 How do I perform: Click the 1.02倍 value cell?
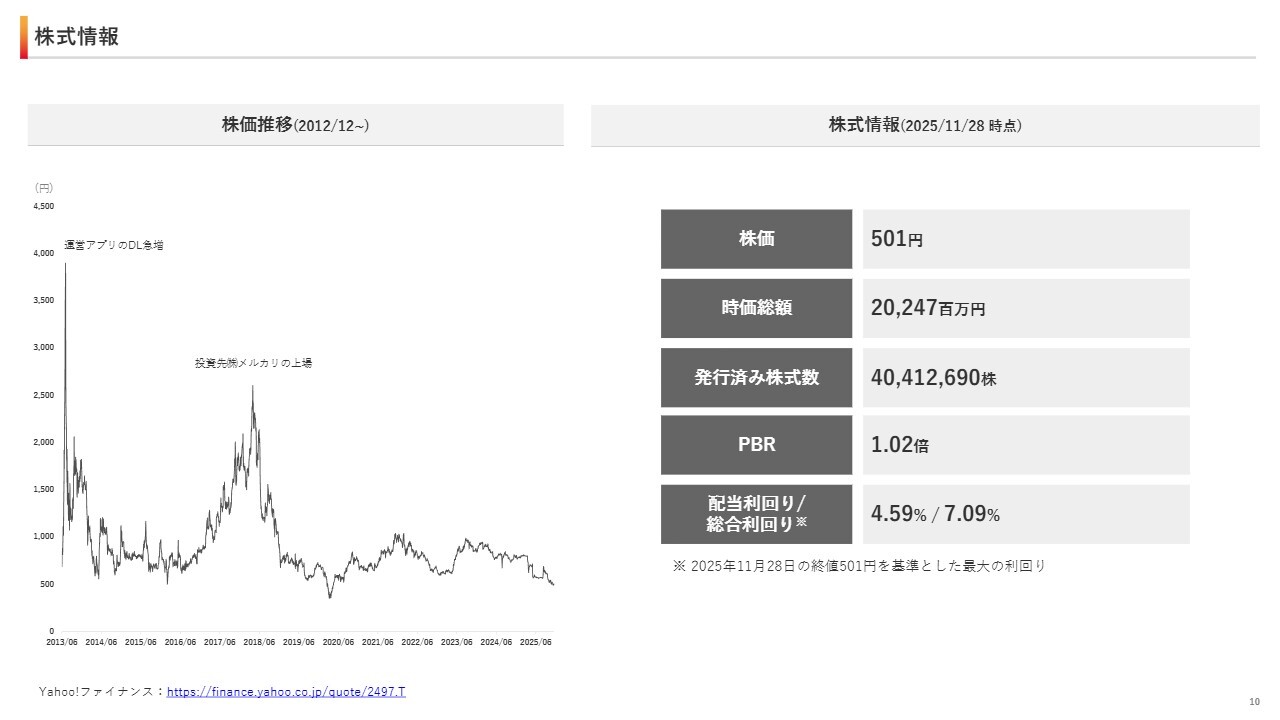pyautogui.click(x=1026, y=445)
